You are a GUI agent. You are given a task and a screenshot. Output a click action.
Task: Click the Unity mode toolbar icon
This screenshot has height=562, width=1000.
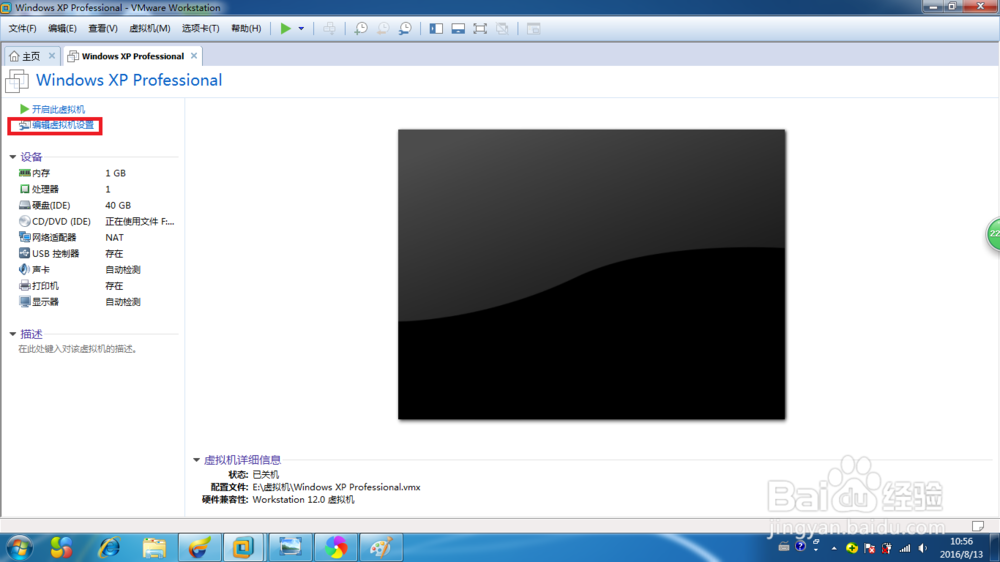click(502, 28)
